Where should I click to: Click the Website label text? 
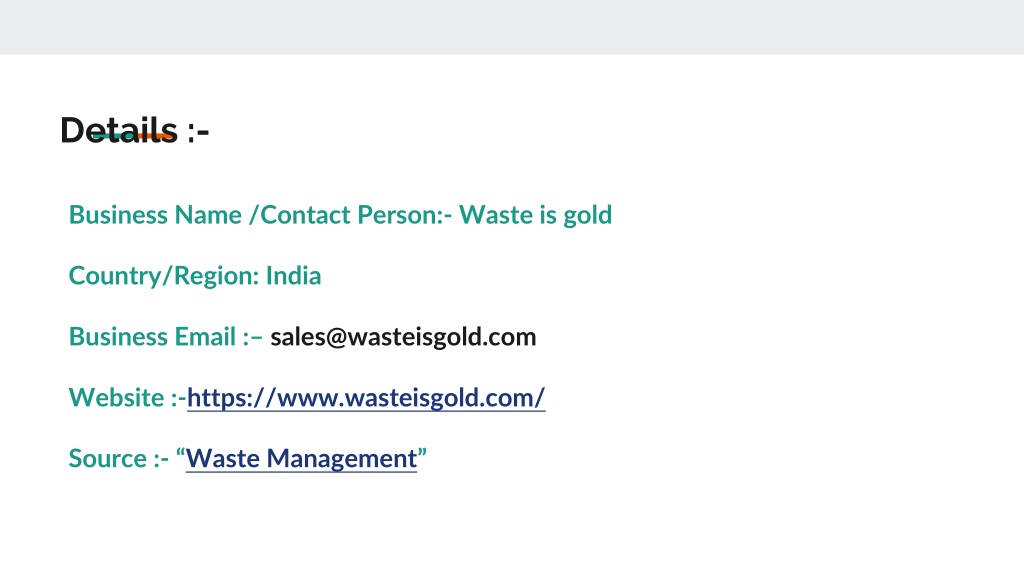117,398
